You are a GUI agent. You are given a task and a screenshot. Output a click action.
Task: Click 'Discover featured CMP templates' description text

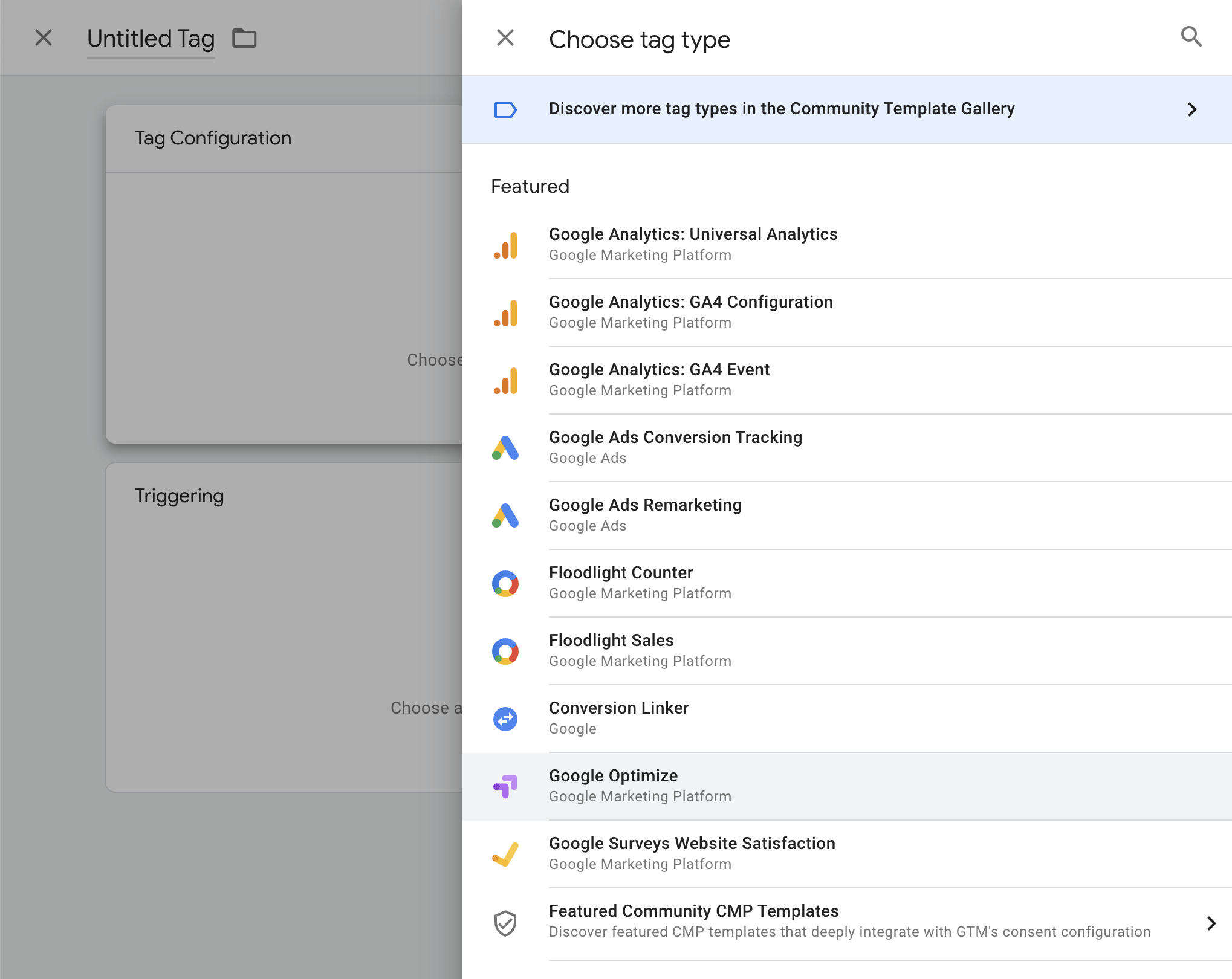pos(849,932)
